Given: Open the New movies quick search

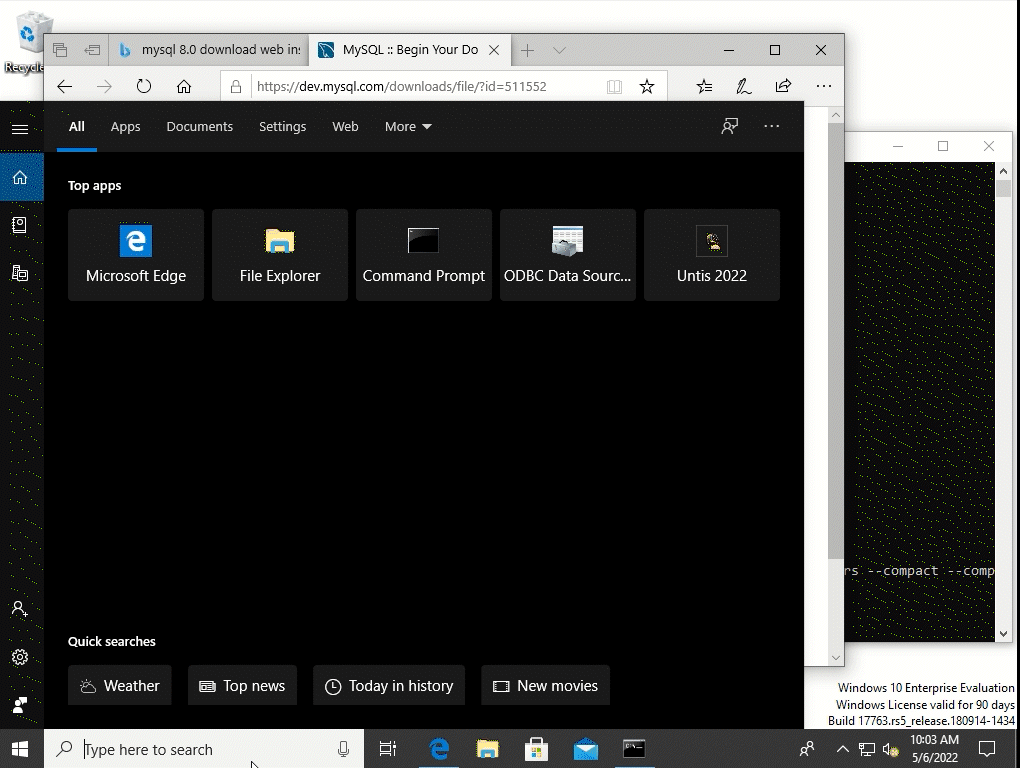Looking at the screenshot, I should coord(545,685).
